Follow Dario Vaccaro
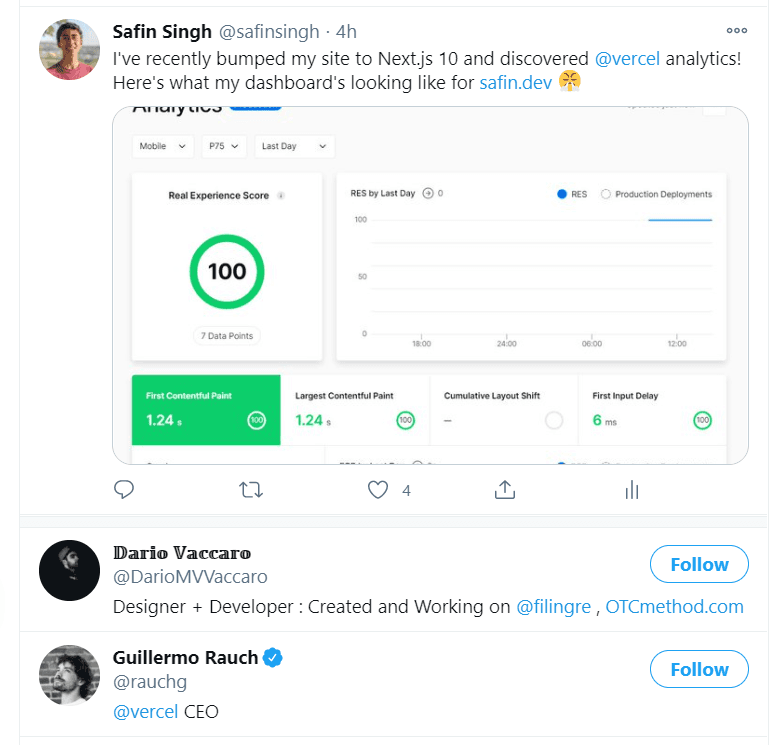 coord(699,564)
